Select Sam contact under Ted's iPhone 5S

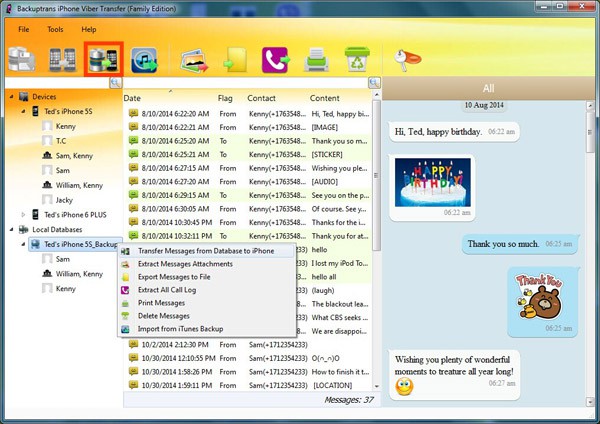[63, 171]
